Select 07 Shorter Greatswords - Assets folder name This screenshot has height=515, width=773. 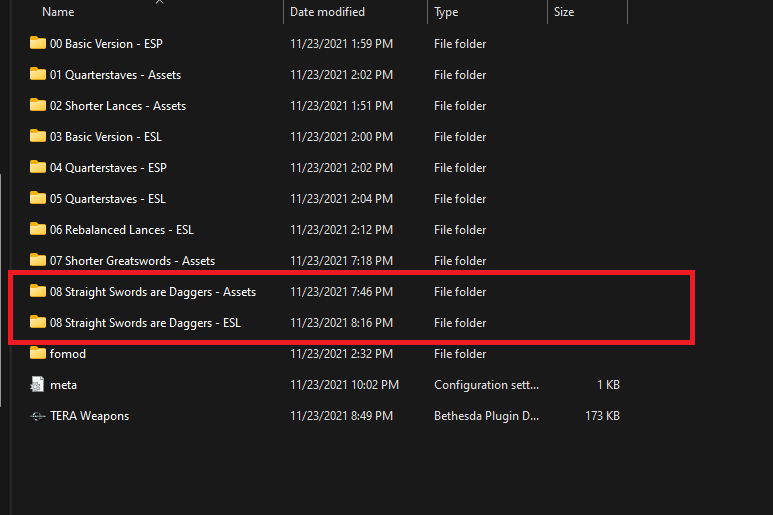132,261
